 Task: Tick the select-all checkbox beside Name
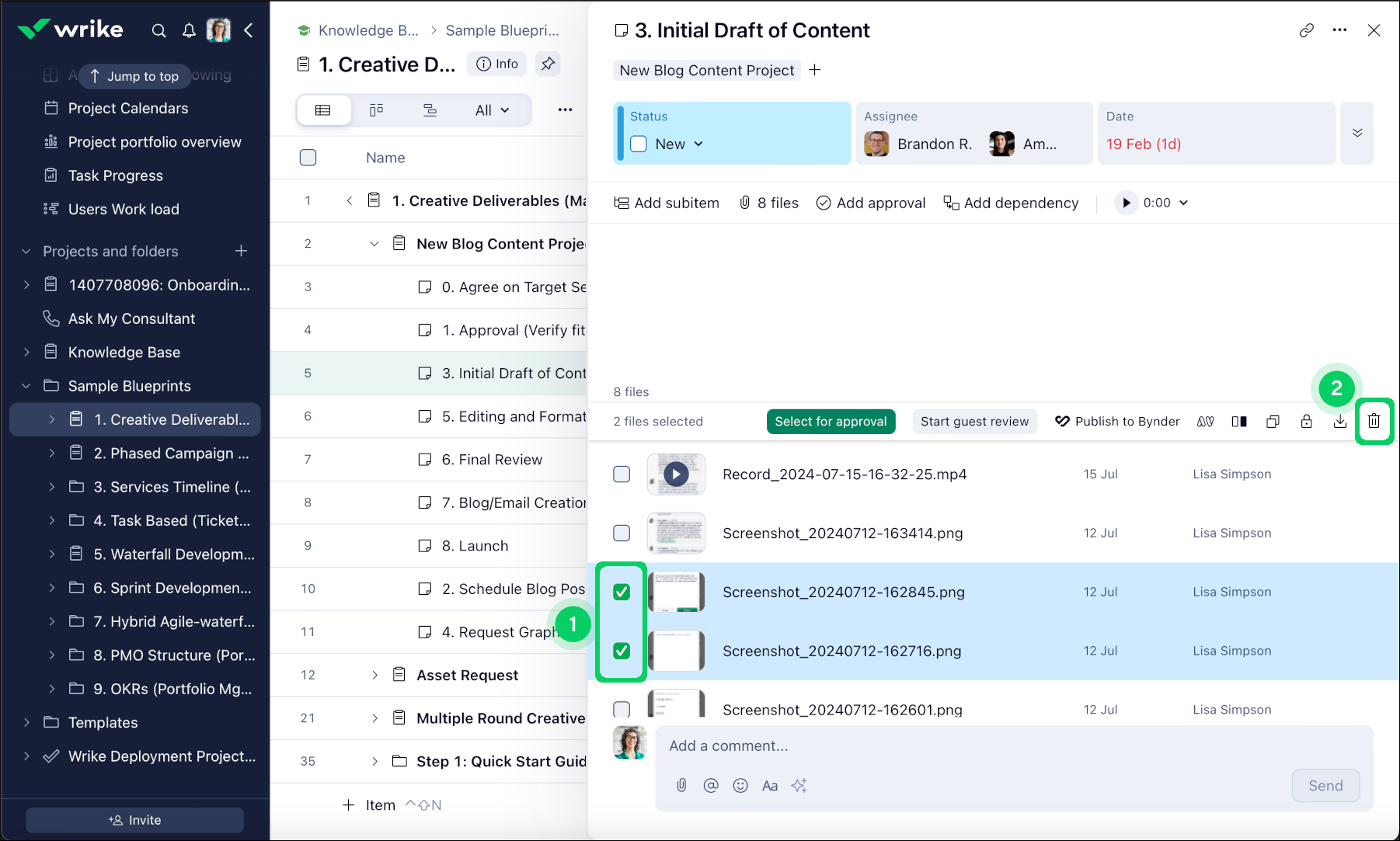tap(308, 158)
